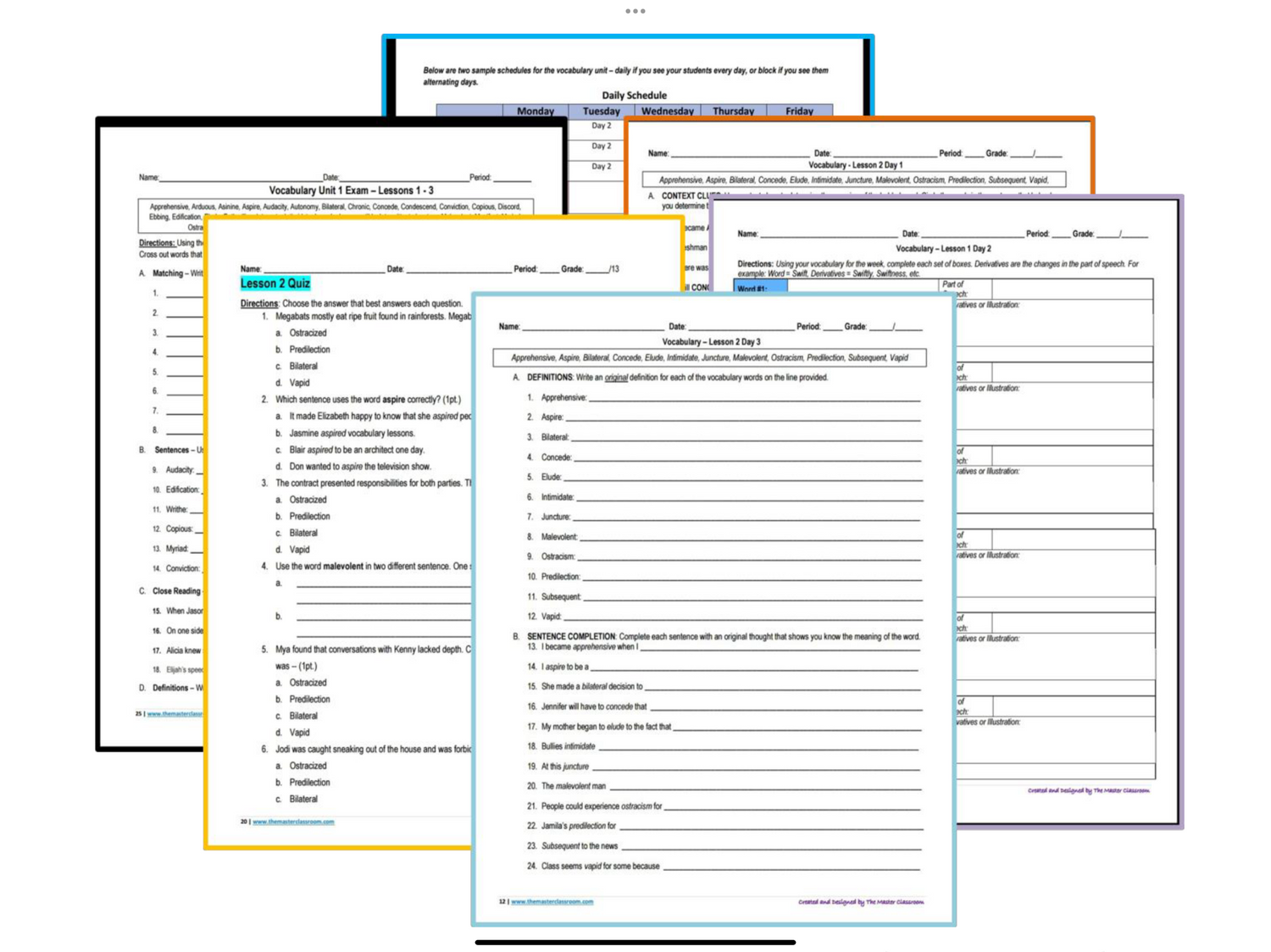This screenshot has height=952, width=1271.
Task: Select the Wednesday column header
Action: [x=667, y=111]
